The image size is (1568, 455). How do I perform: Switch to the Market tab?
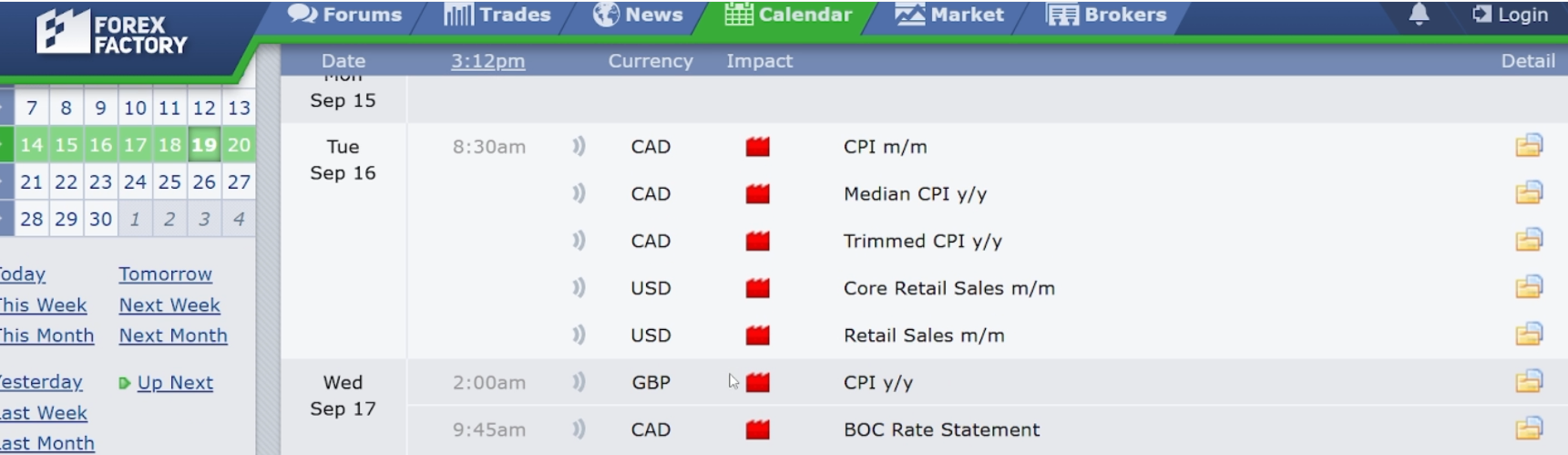pyautogui.click(x=949, y=15)
